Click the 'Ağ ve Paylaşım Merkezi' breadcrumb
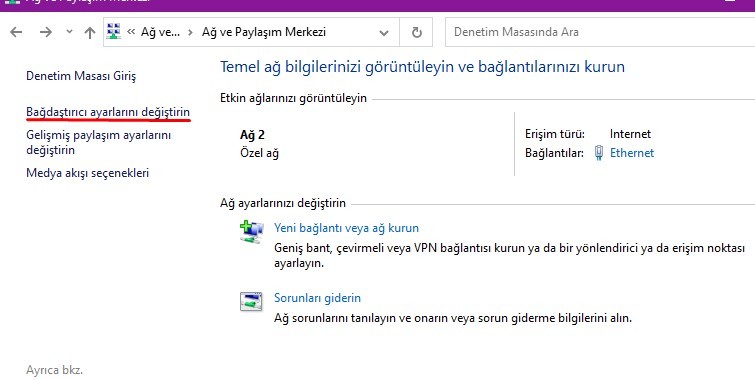The image size is (755, 380). (x=264, y=32)
